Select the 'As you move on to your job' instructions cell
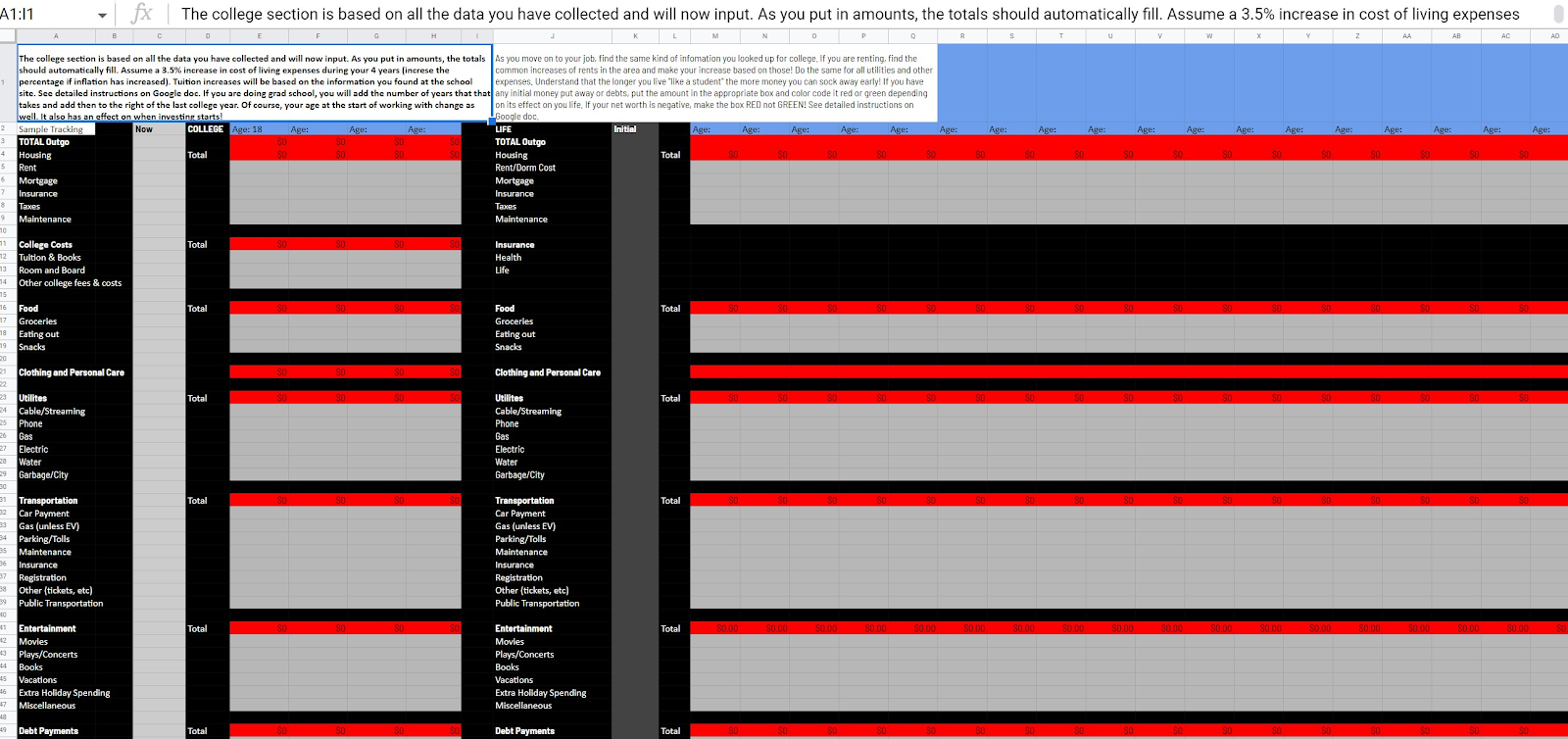Viewport: 1568px width, 739px height. [x=715, y=82]
